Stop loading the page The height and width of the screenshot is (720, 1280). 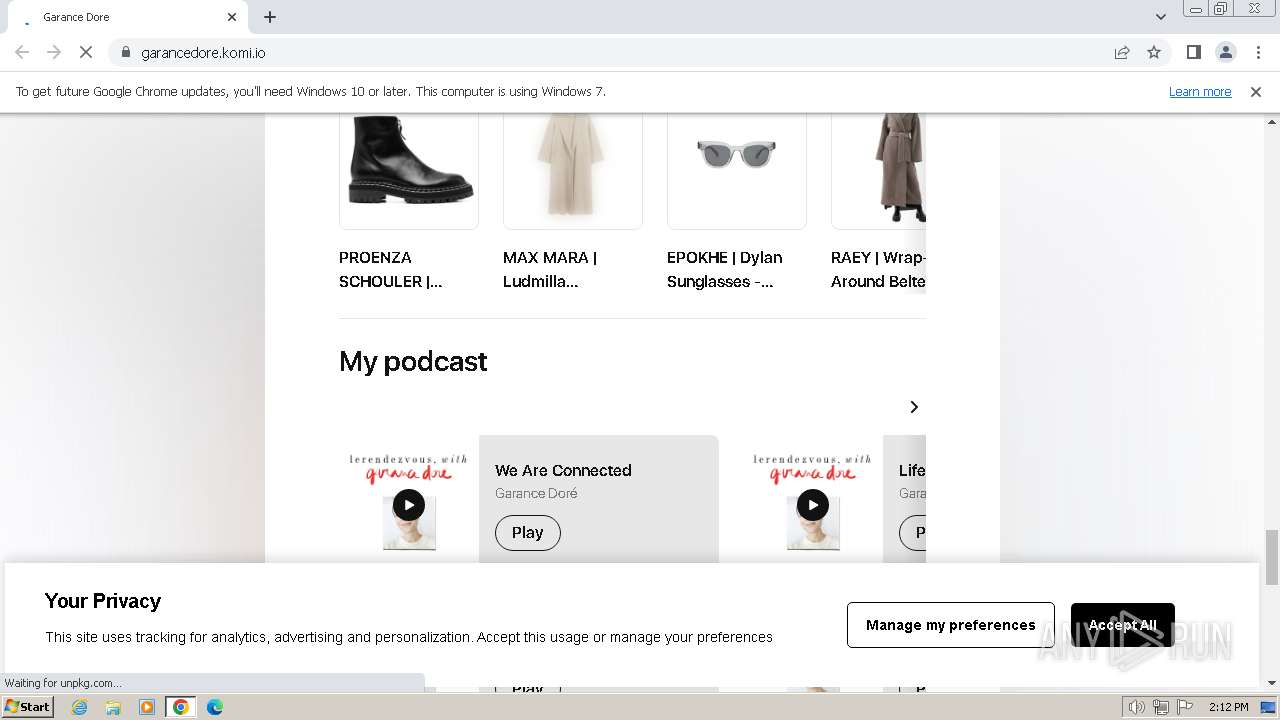(86, 52)
